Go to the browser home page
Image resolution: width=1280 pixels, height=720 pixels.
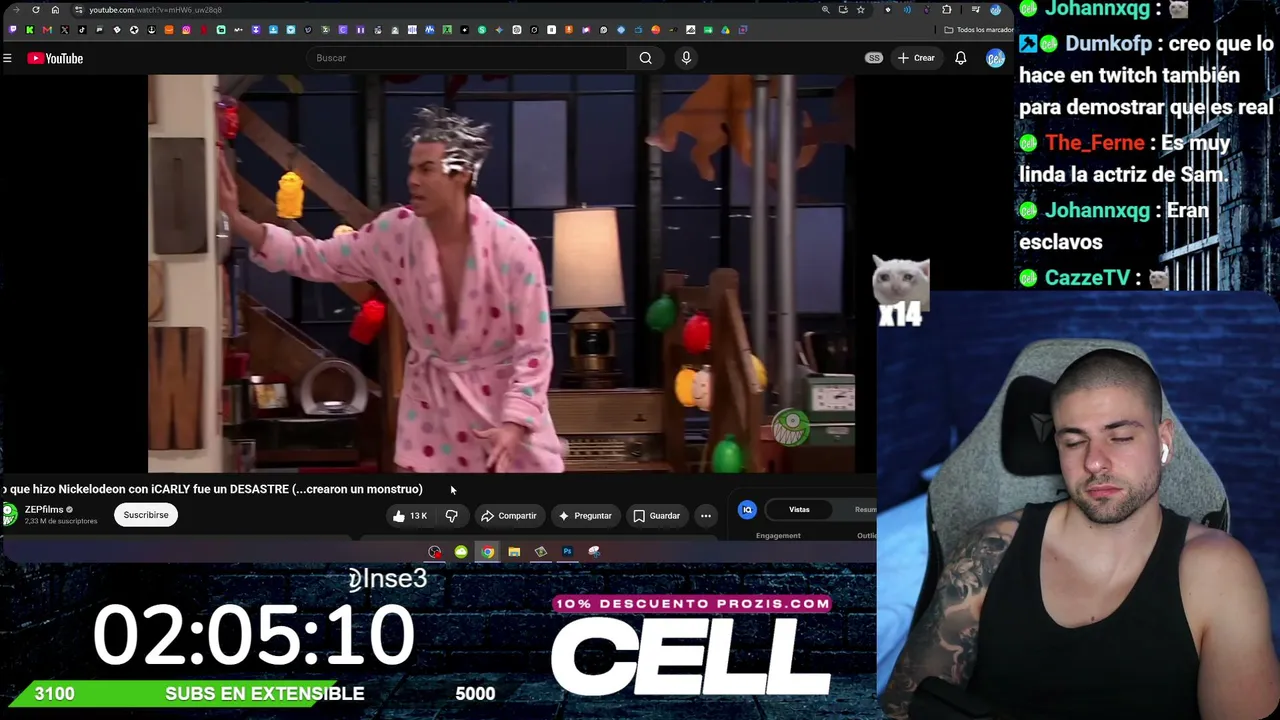click(55, 10)
